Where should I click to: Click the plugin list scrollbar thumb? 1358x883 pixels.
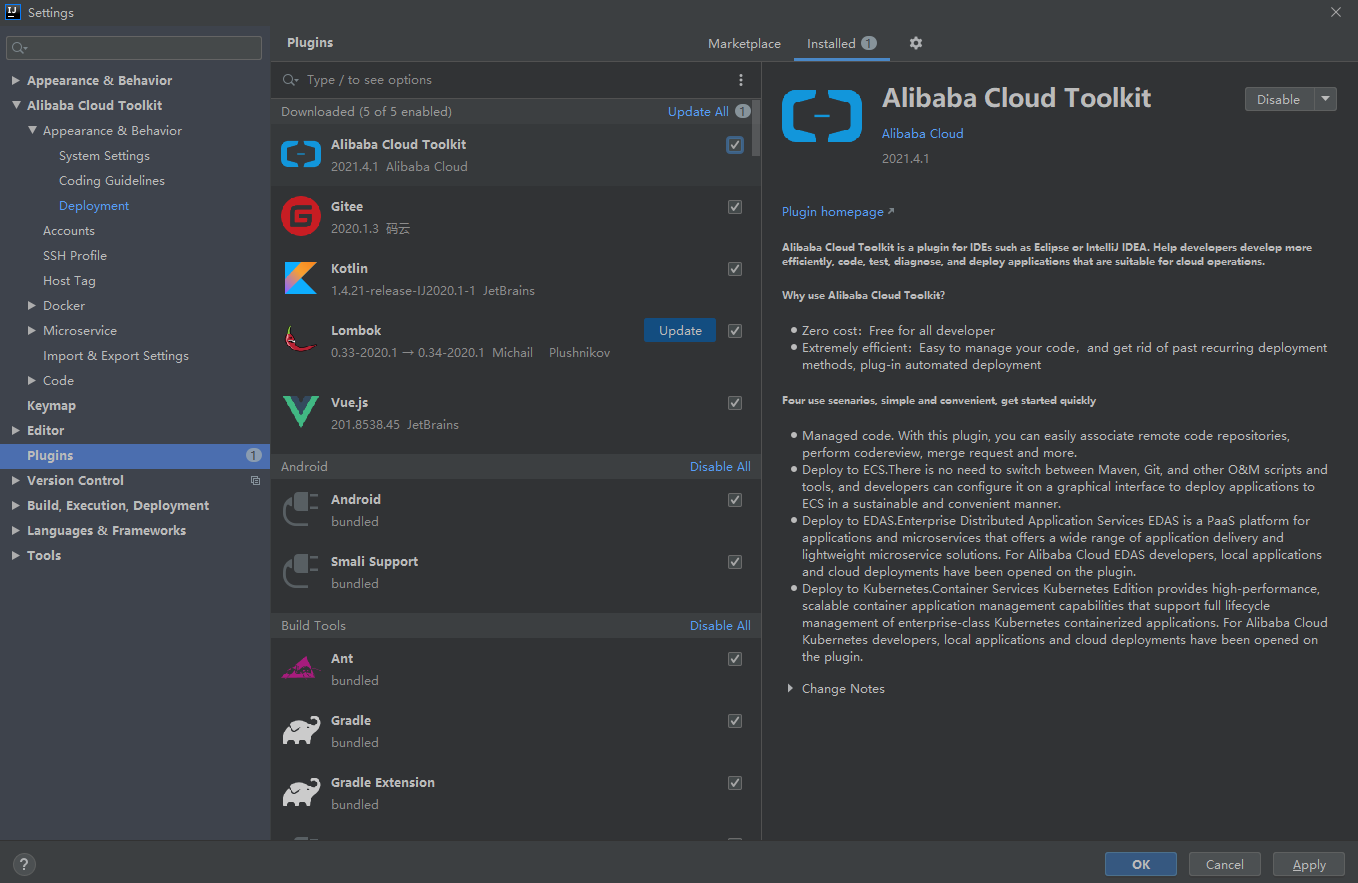click(757, 128)
